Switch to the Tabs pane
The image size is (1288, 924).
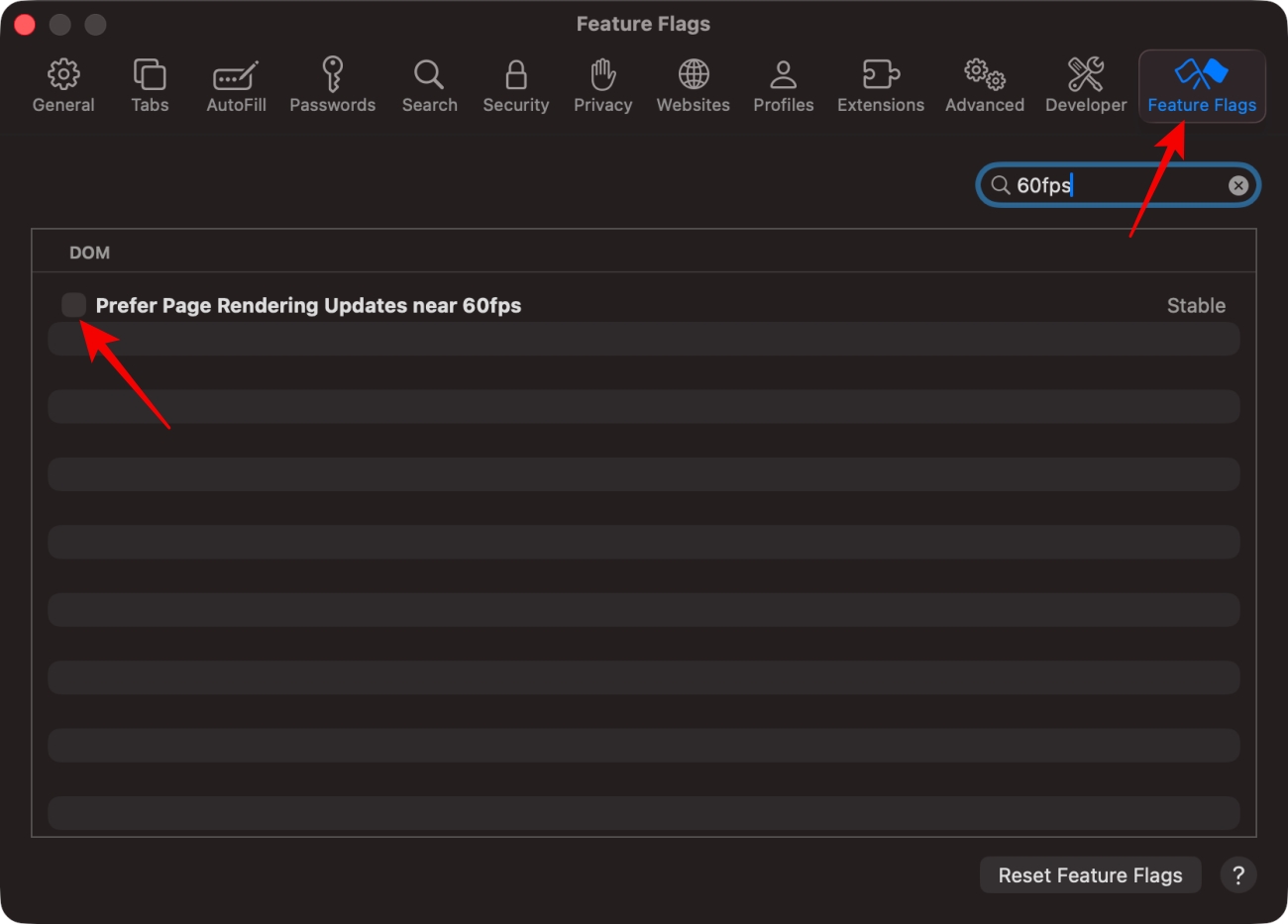[x=150, y=86]
